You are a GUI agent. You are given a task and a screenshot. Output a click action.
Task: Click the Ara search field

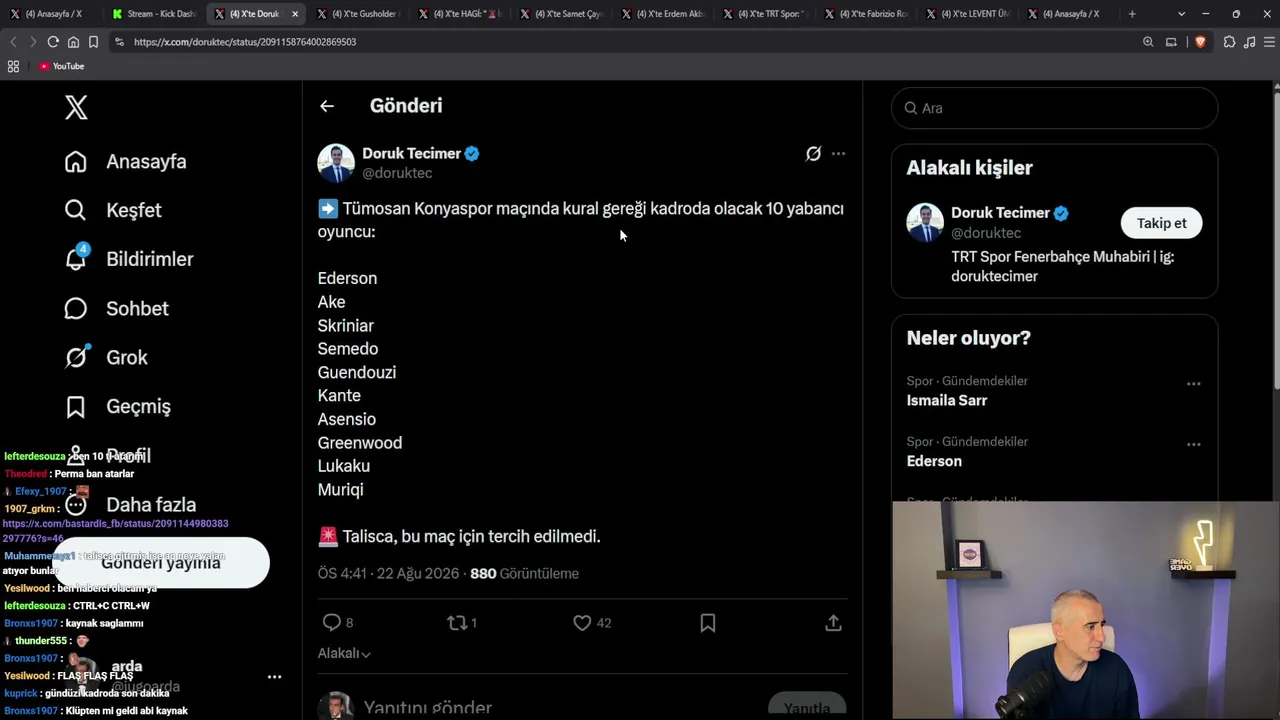(1054, 108)
